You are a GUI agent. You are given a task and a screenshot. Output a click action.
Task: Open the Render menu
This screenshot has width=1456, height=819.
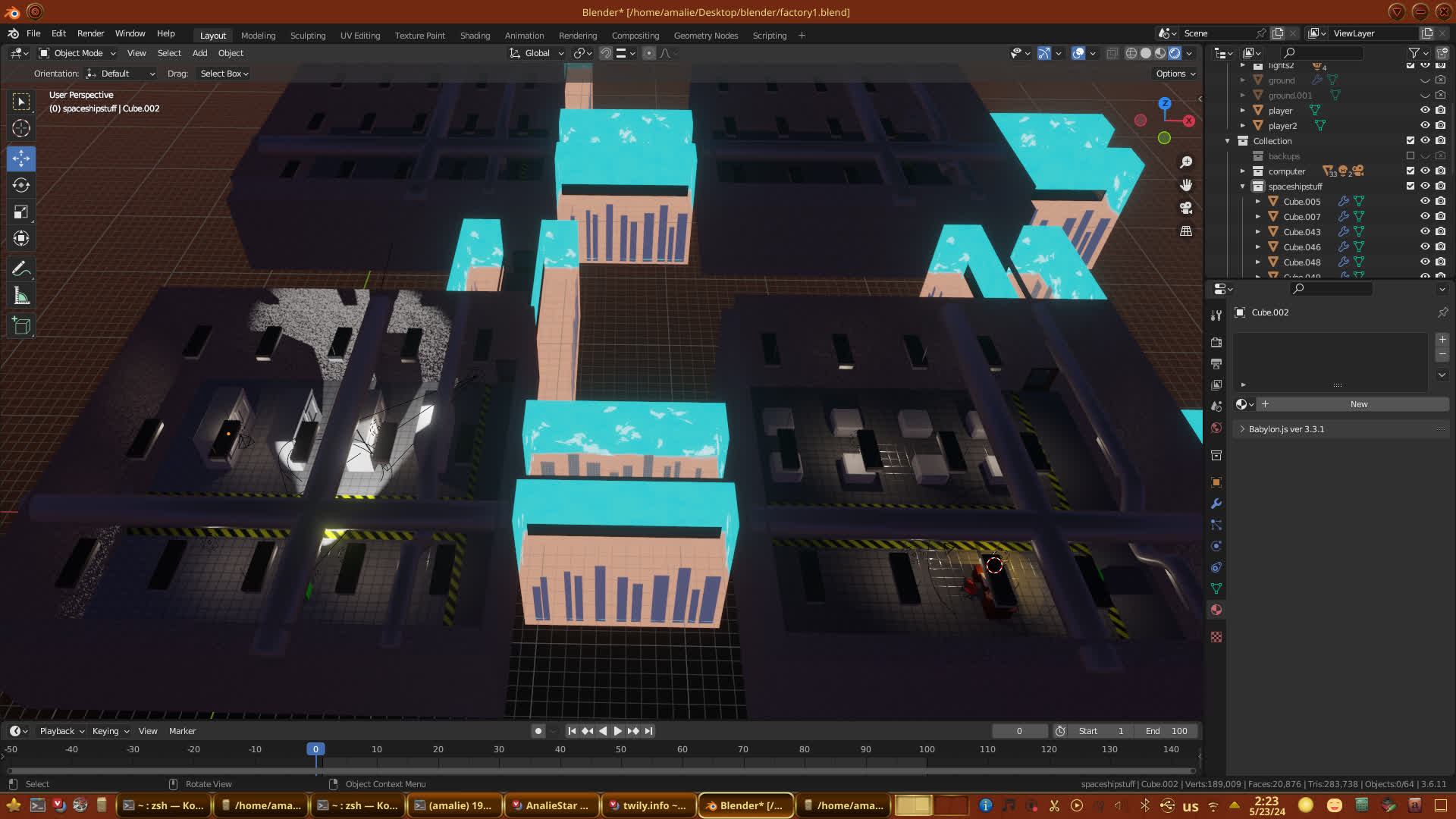[x=90, y=33]
